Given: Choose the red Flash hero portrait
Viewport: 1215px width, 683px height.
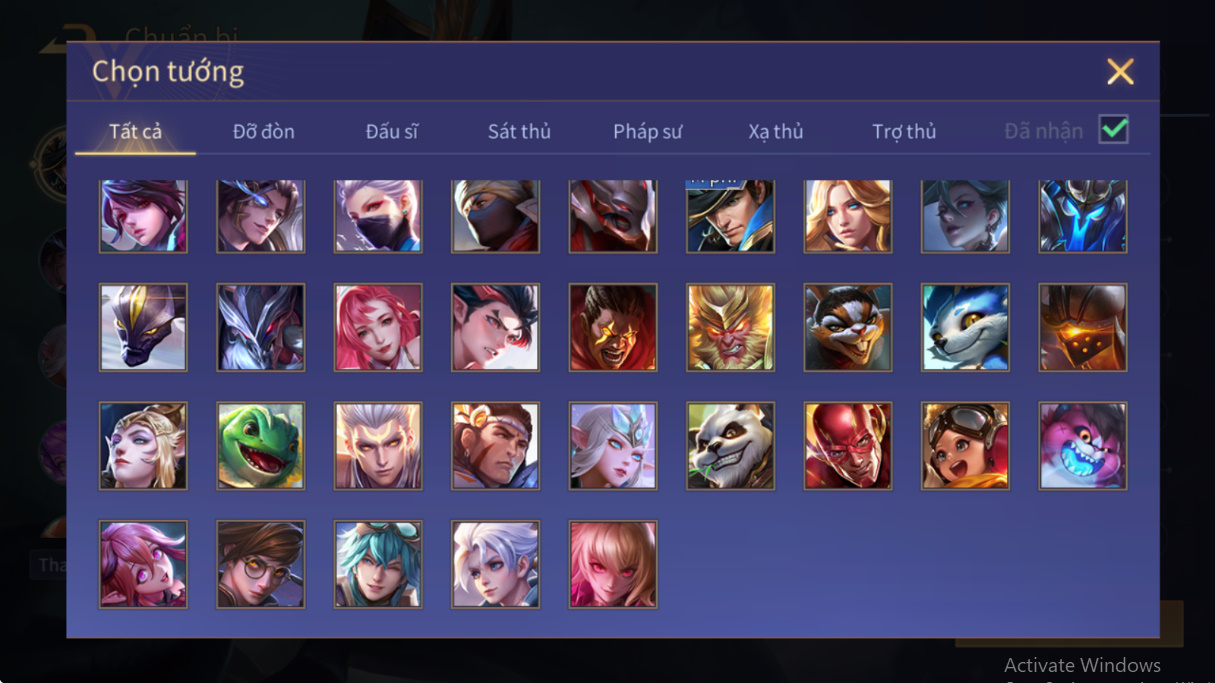Looking at the screenshot, I should click(848, 446).
